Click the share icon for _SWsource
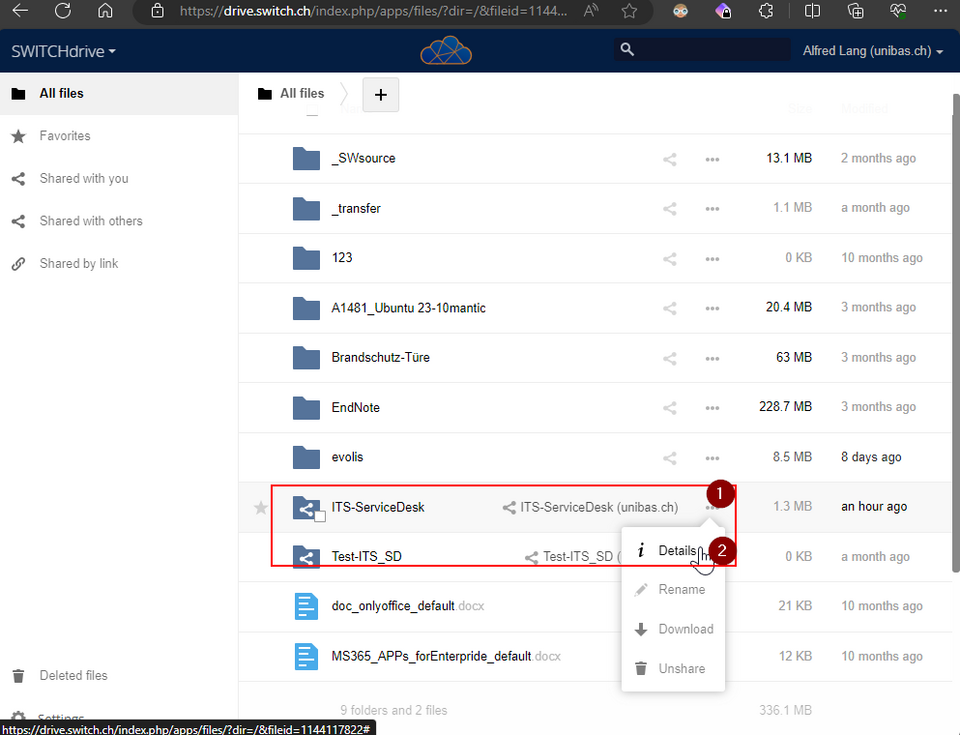960x735 pixels. tap(670, 159)
